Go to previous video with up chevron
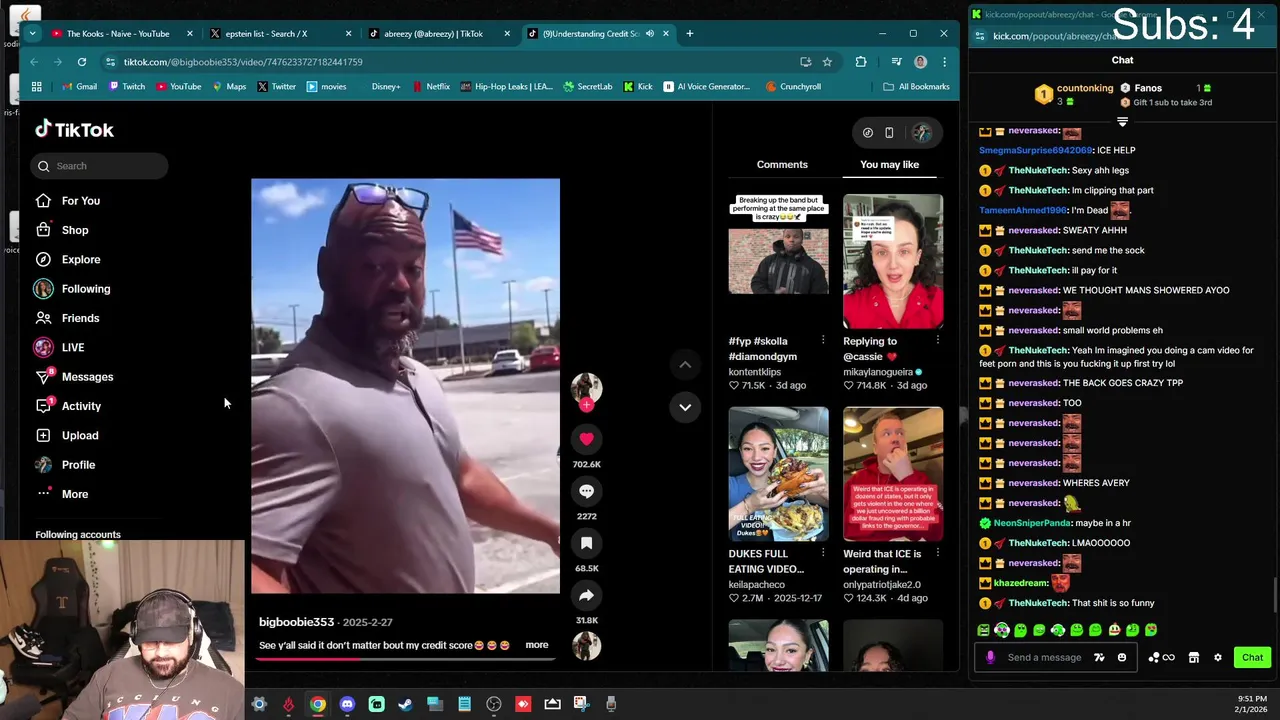Screen dimensions: 1280x720 [685, 365]
